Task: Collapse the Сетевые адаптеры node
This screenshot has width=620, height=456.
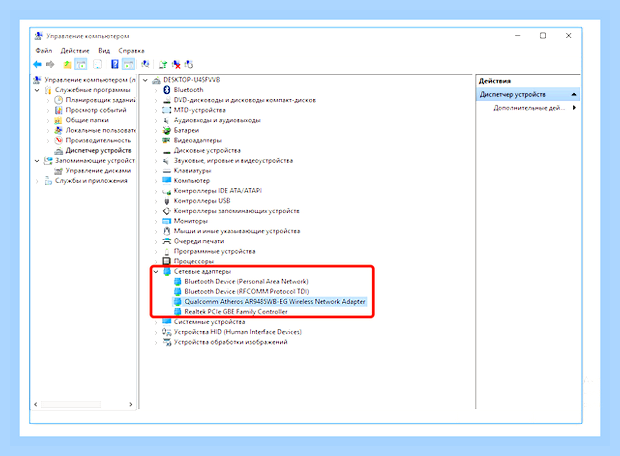Action: pos(156,272)
